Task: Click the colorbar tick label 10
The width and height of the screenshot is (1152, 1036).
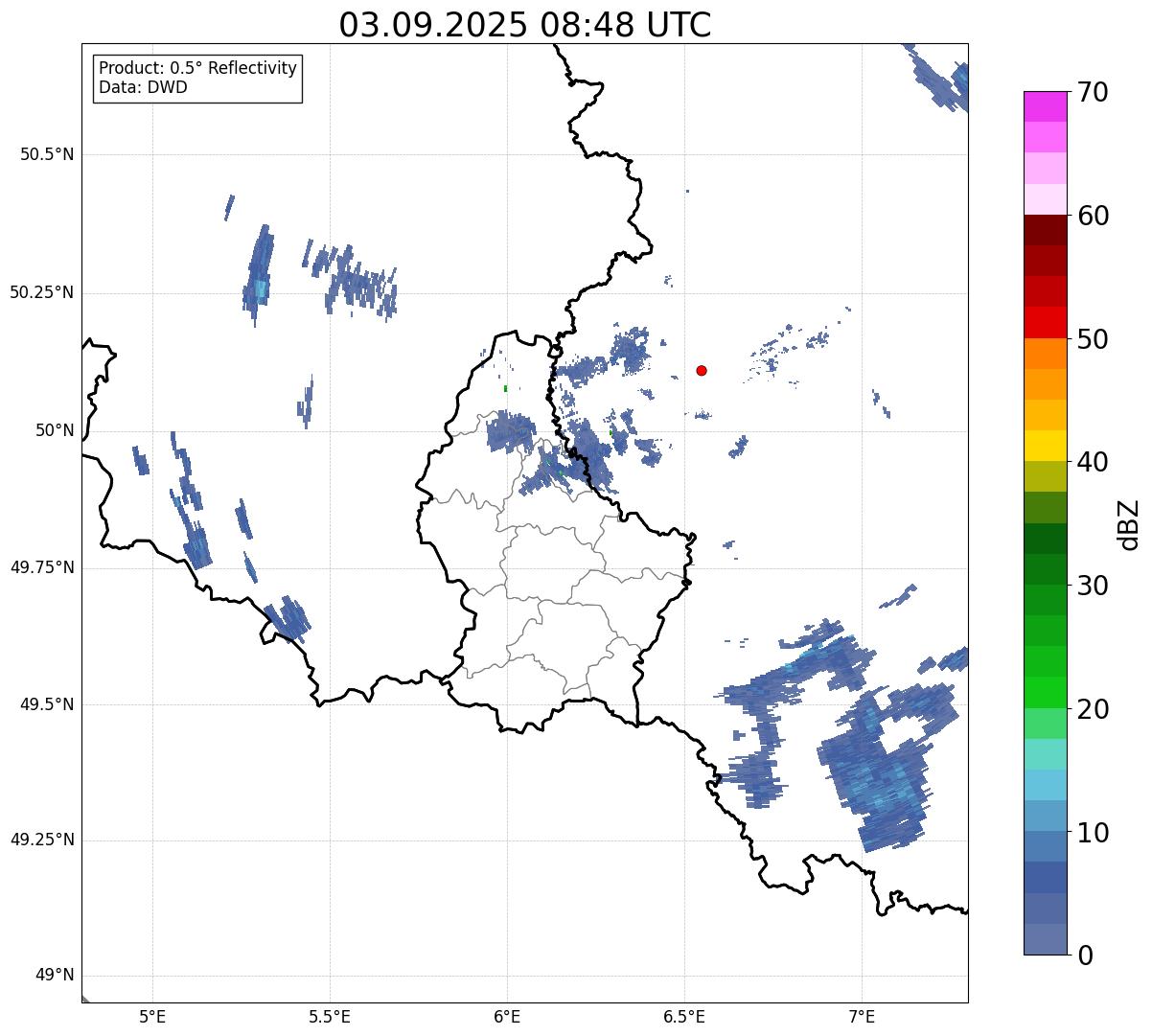Action: tap(1093, 833)
